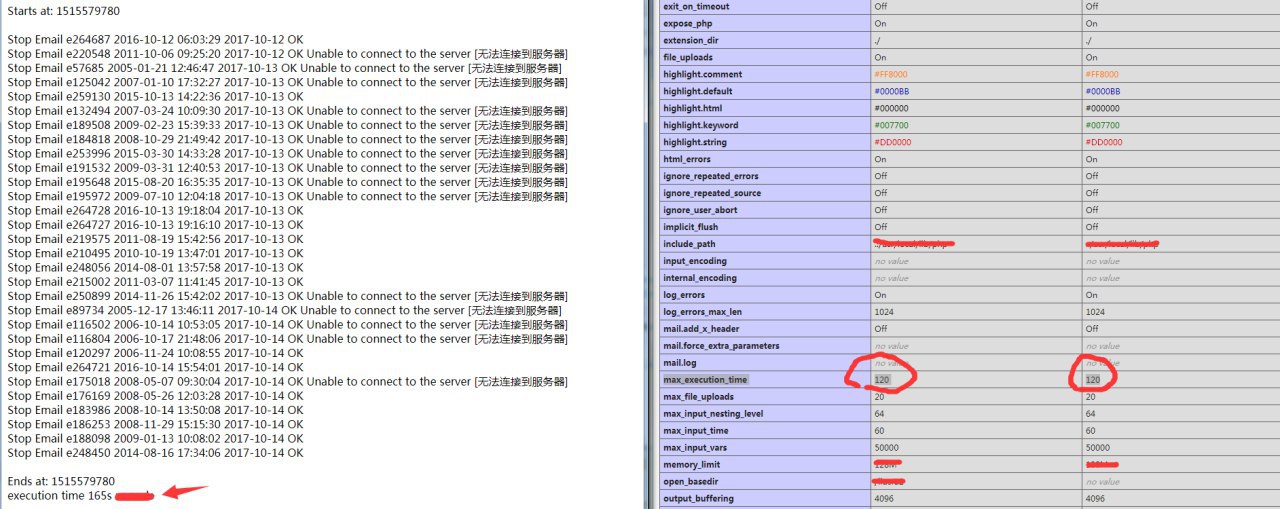Select the Stop Email e220548 log line
This screenshot has height=509, width=1280.
click(288, 54)
